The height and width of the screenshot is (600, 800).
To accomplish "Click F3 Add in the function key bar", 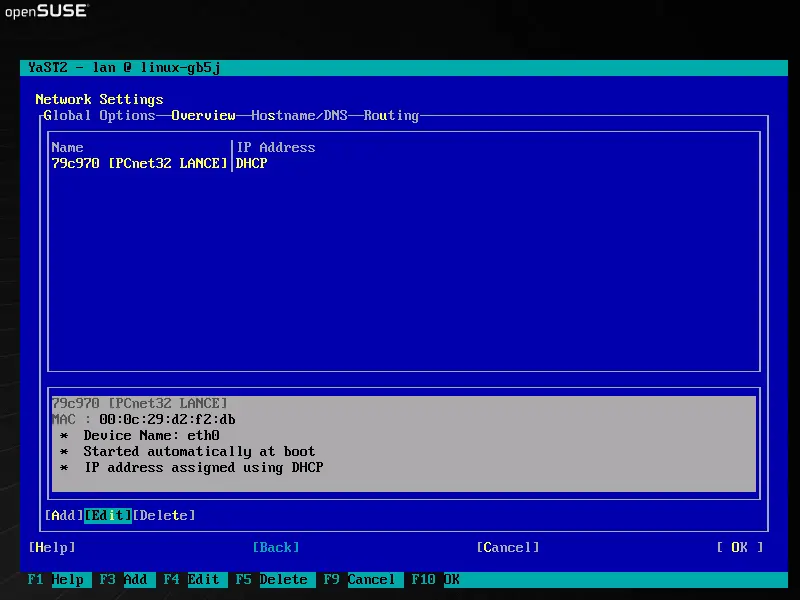I will click(x=127, y=580).
